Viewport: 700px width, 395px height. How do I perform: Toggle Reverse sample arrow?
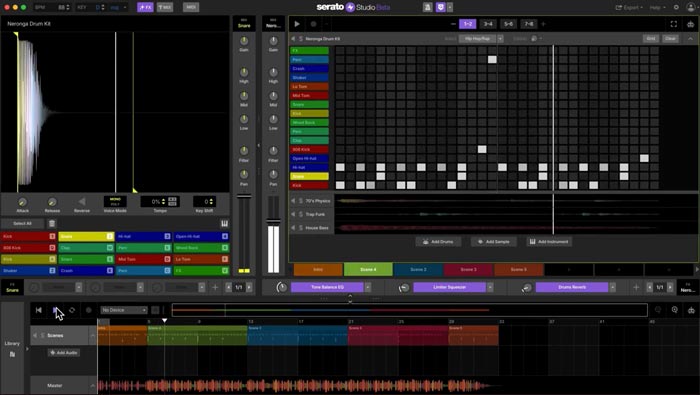[82, 202]
